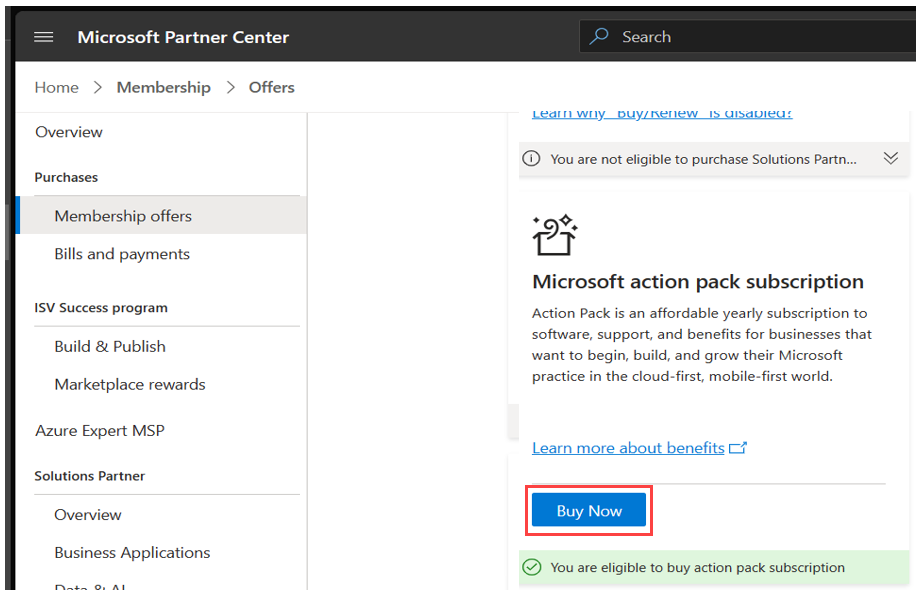
Task: Click the breadcrumb chevron after Membership
Action: click(x=231, y=87)
